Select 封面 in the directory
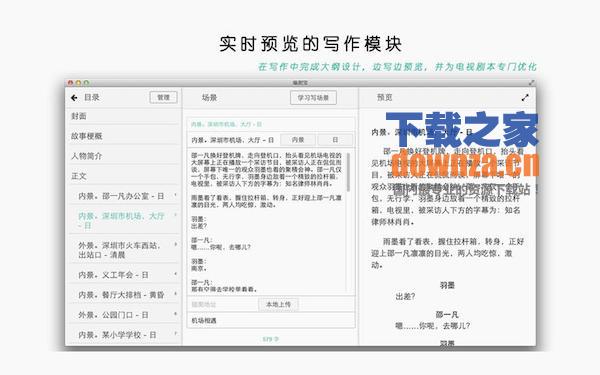Screen dimensions: 600x375 [124, 116]
